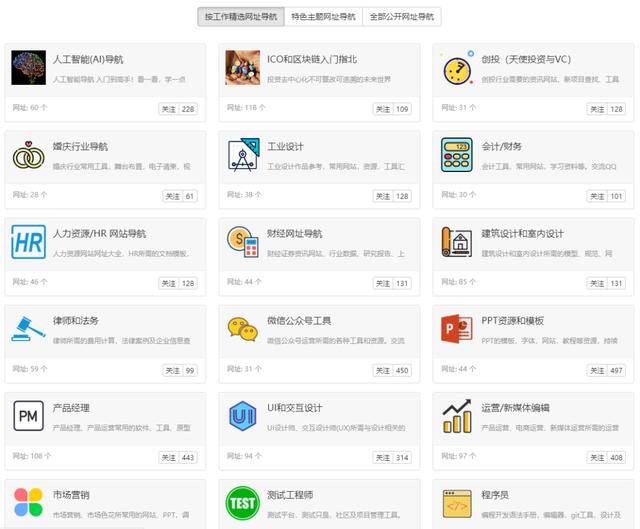Open the 测试工程师 title link
Viewport: 640px width, 529px height.
pyautogui.click(x=290, y=495)
